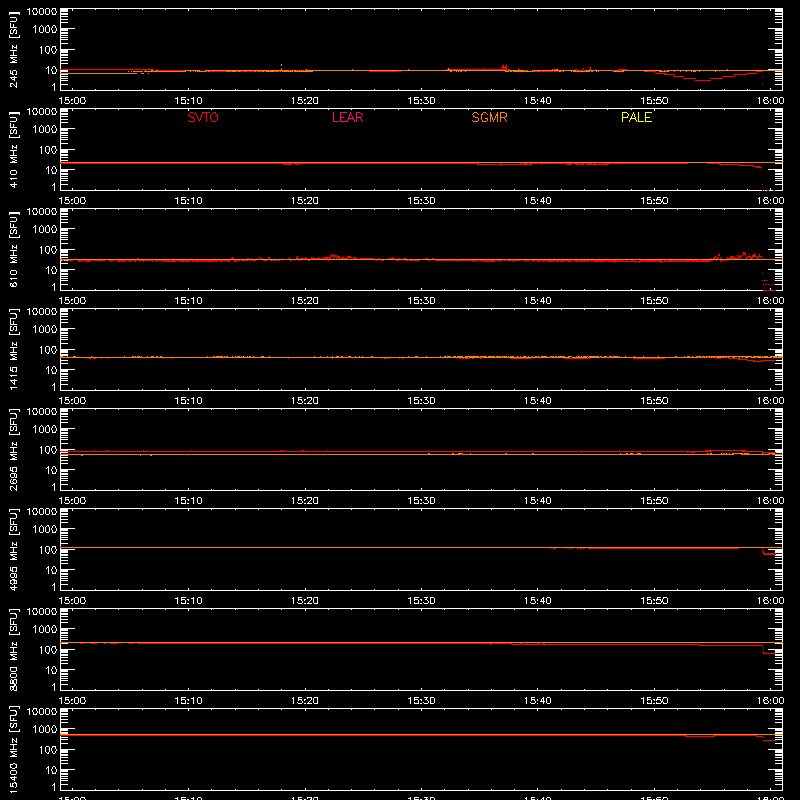Select the 245 MHz [SFU] axis title
Viewport: 800px width, 800px height.
click(x=13, y=49)
